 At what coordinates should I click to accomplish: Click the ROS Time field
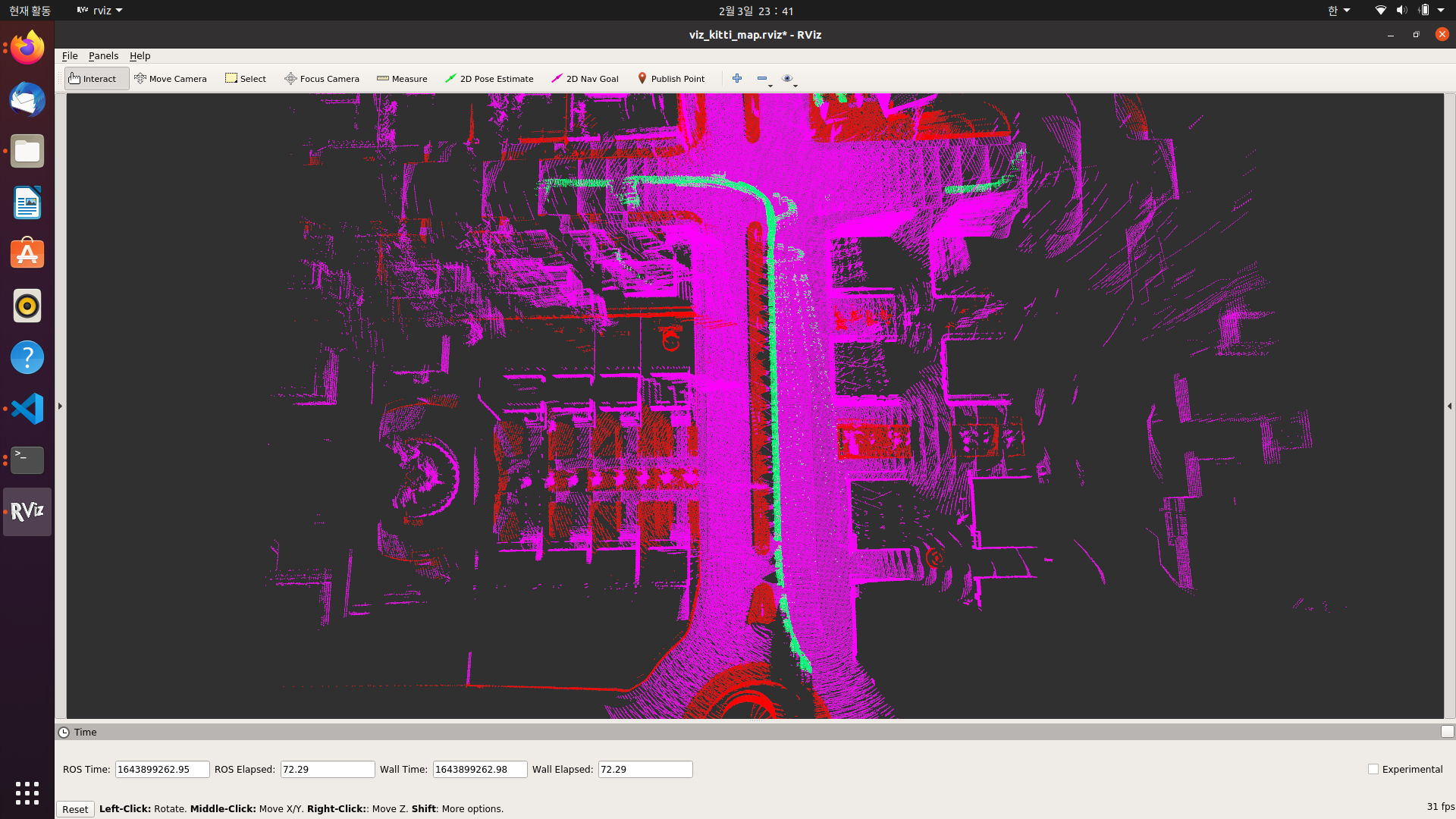pyautogui.click(x=162, y=769)
